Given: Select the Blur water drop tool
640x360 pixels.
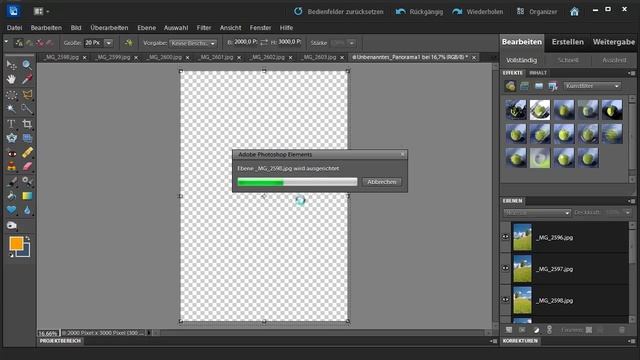Looking at the screenshot, I should click(x=27, y=210).
